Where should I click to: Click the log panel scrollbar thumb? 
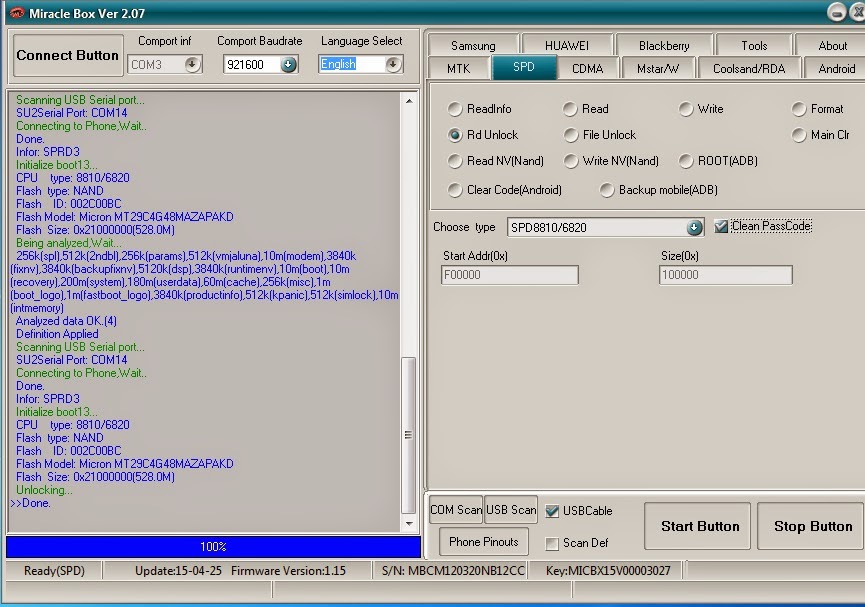408,435
